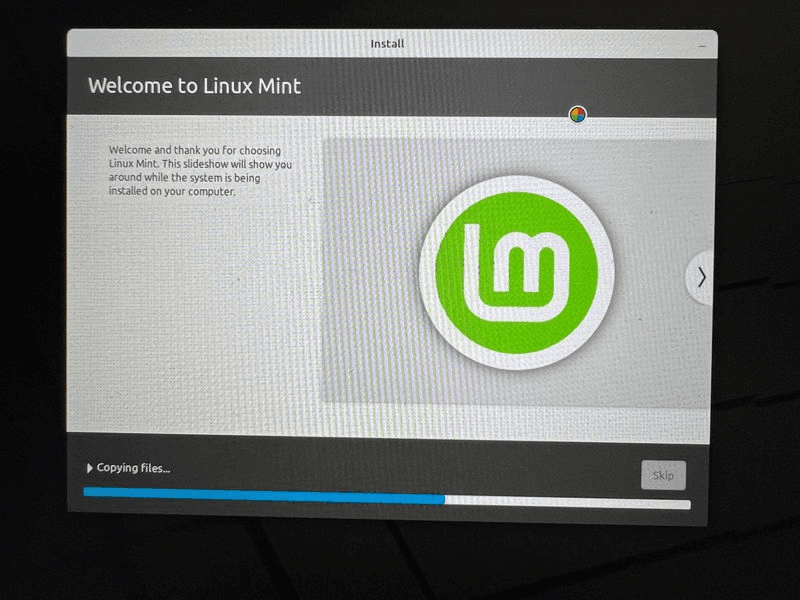The width and height of the screenshot is (800, 600).
Task: Advance slideshow with the right arrow
Action: pyautogui.click(x=702, y=278)
